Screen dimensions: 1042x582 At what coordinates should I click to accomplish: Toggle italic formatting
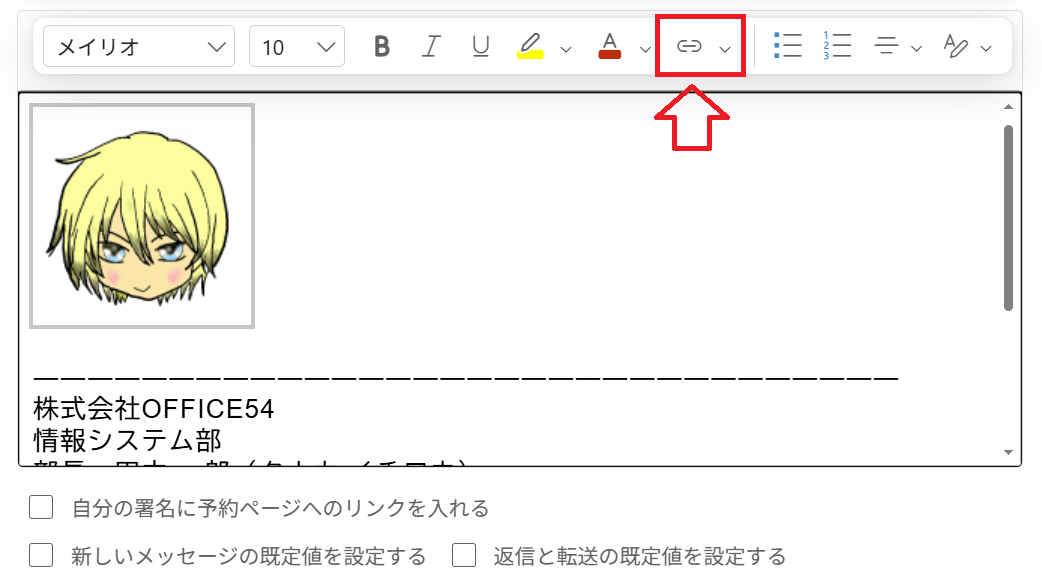pyautogui.click(x=431, y=47)
